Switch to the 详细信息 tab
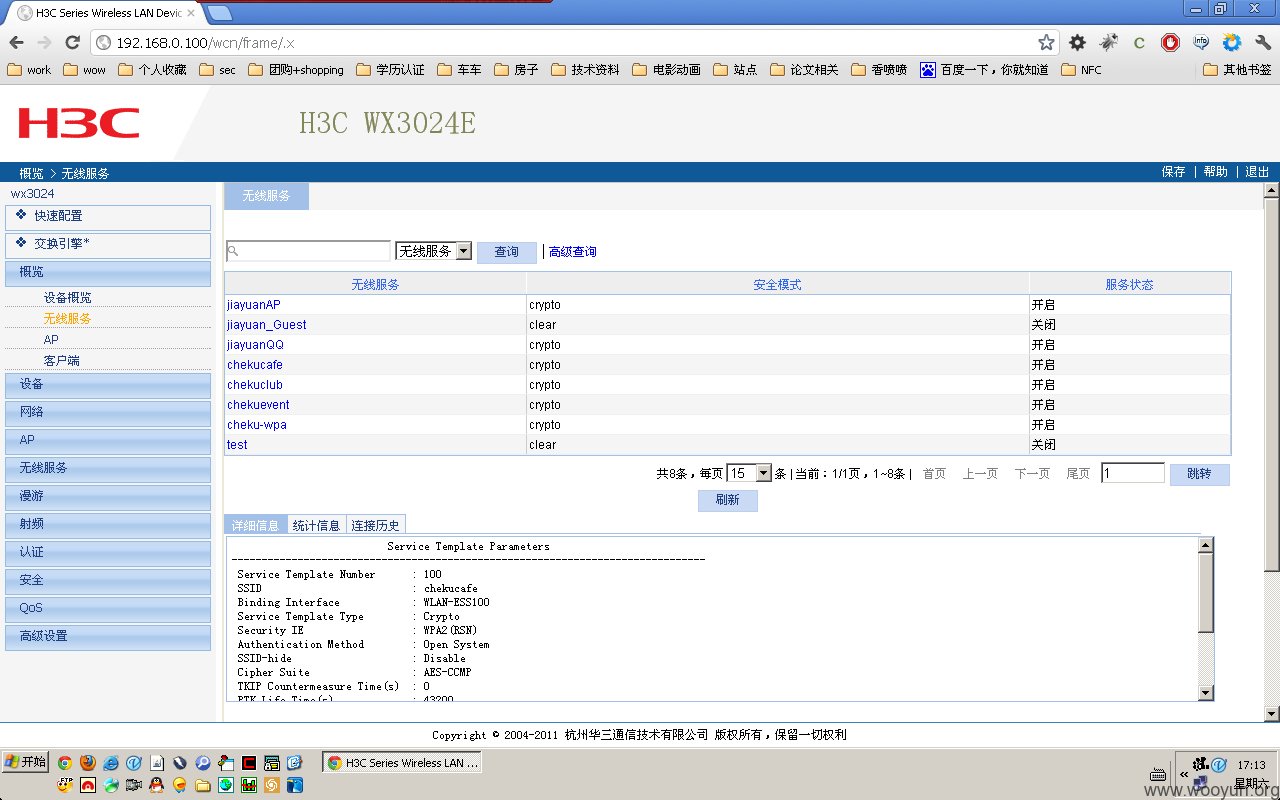The image size is (1280, 800). [x=256, y=525]
